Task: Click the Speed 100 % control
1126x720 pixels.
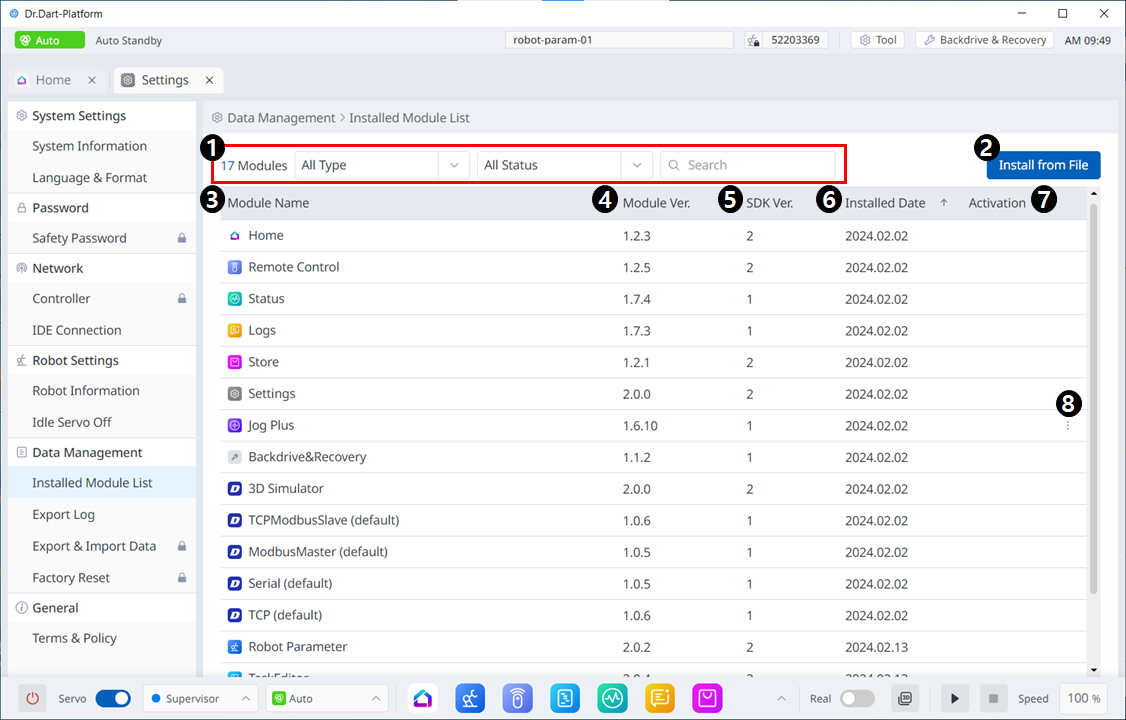Action: tap(1084, 698)
